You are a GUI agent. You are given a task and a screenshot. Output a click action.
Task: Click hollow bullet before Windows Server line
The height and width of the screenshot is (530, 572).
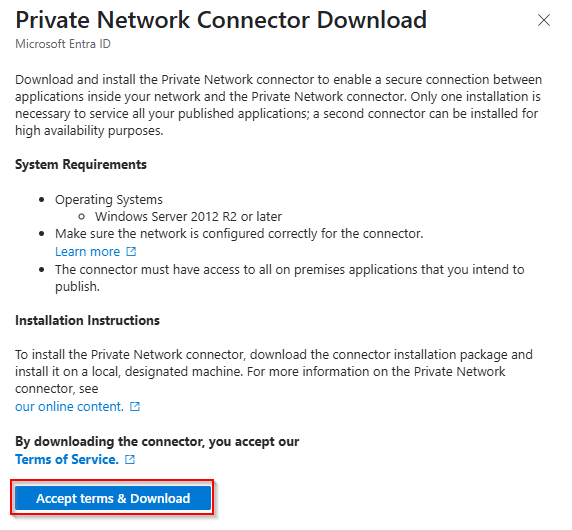click(82, 217)
